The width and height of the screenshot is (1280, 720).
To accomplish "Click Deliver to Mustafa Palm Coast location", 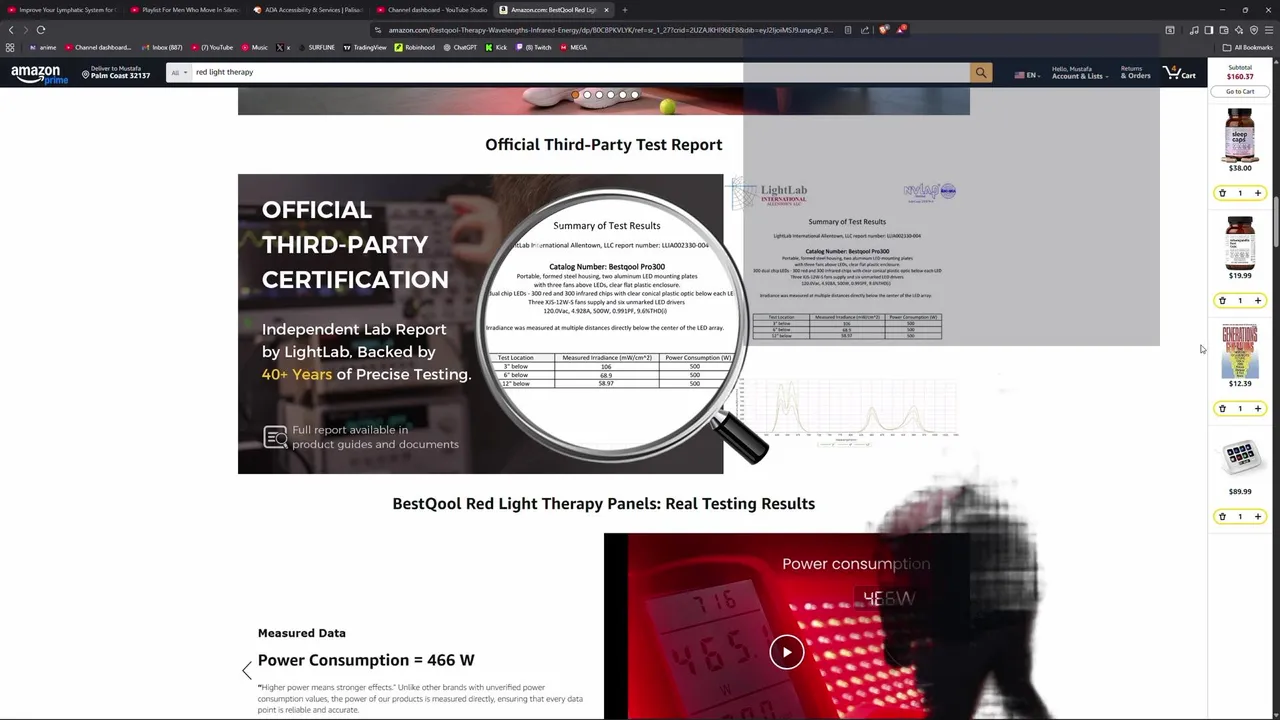I will click(116, 73).
